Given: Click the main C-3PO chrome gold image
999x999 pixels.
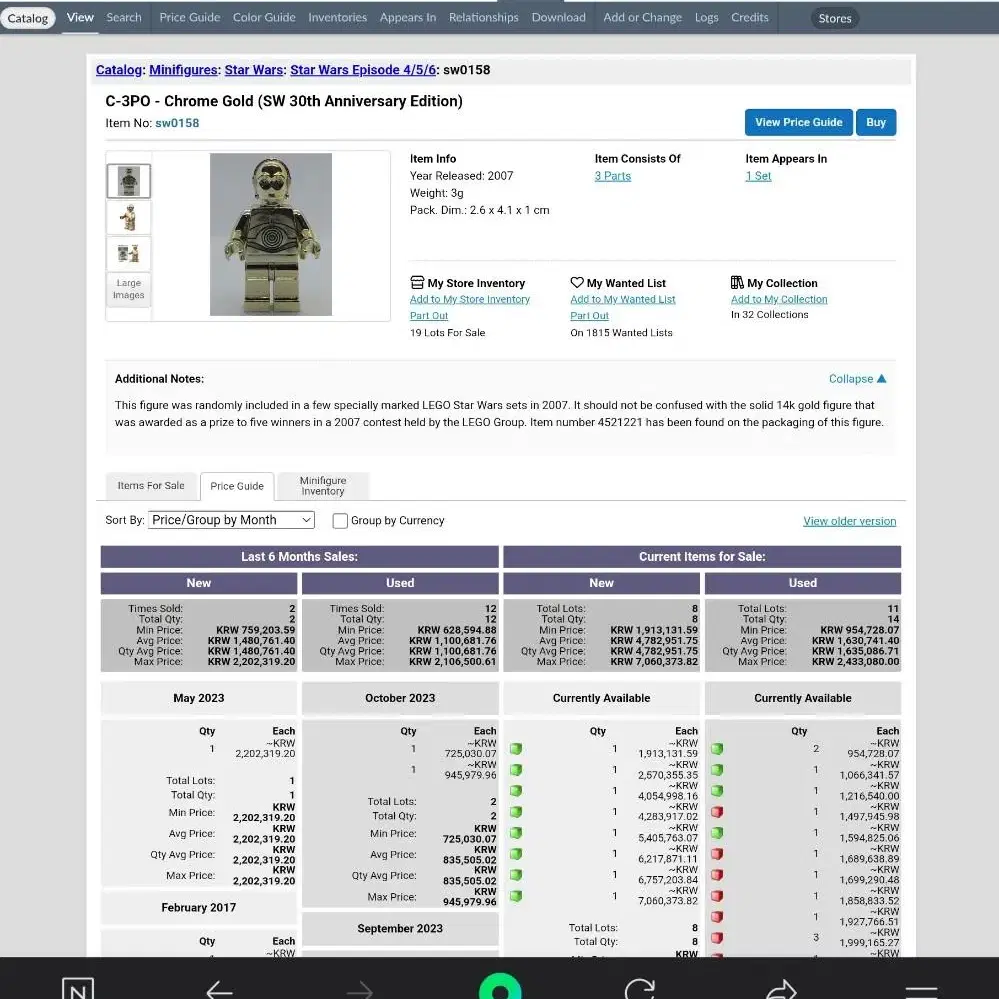Looking at the screenshot, I should pos(271,234).
